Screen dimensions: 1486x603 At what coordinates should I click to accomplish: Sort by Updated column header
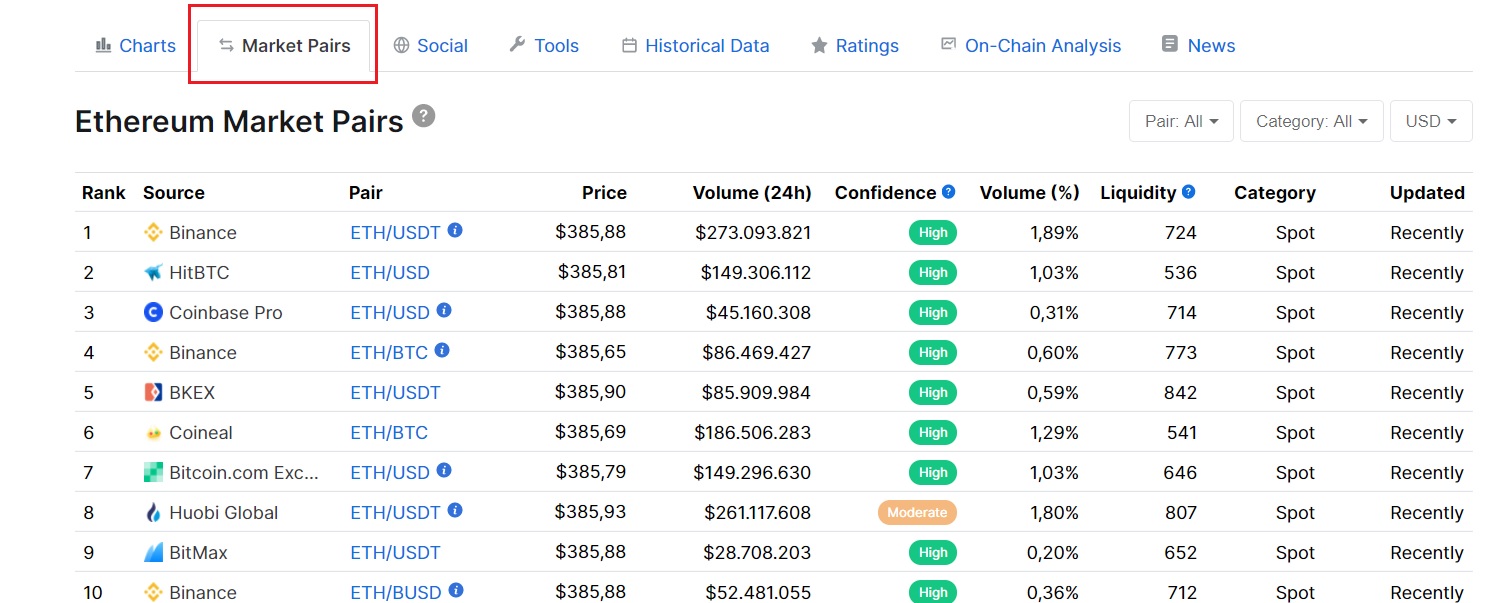(1427, 193)
